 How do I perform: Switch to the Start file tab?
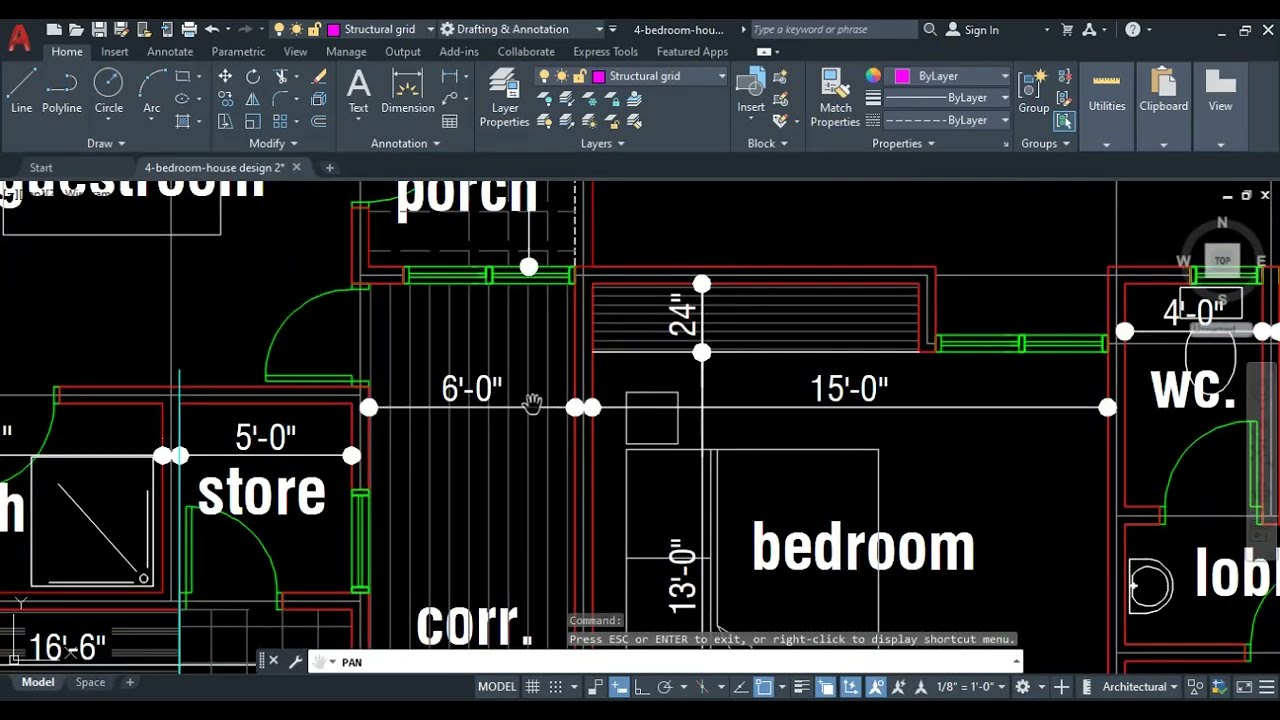pyautogui.click(x=41, y=168)
